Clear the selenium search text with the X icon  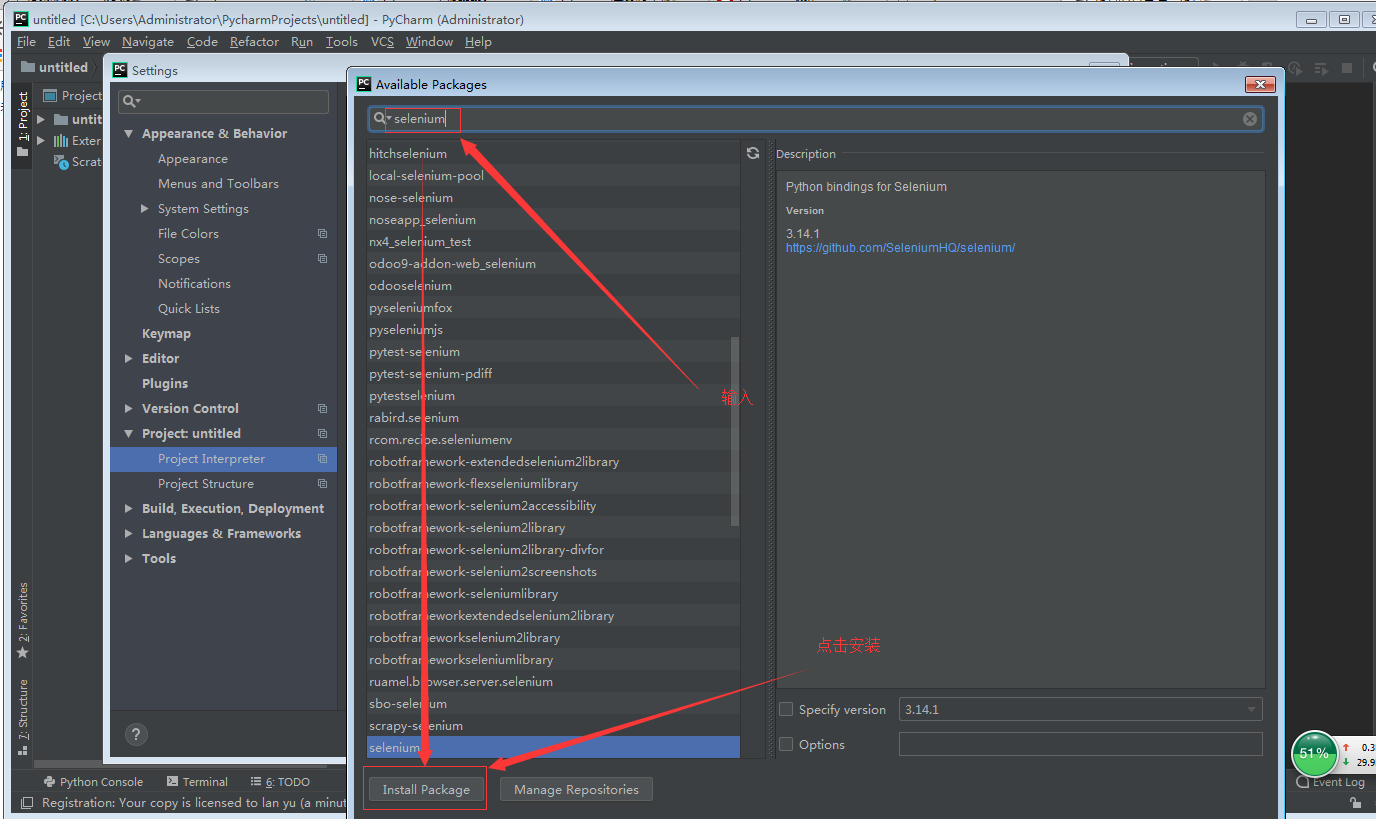pyautogui.click(x=1250, y=119)
